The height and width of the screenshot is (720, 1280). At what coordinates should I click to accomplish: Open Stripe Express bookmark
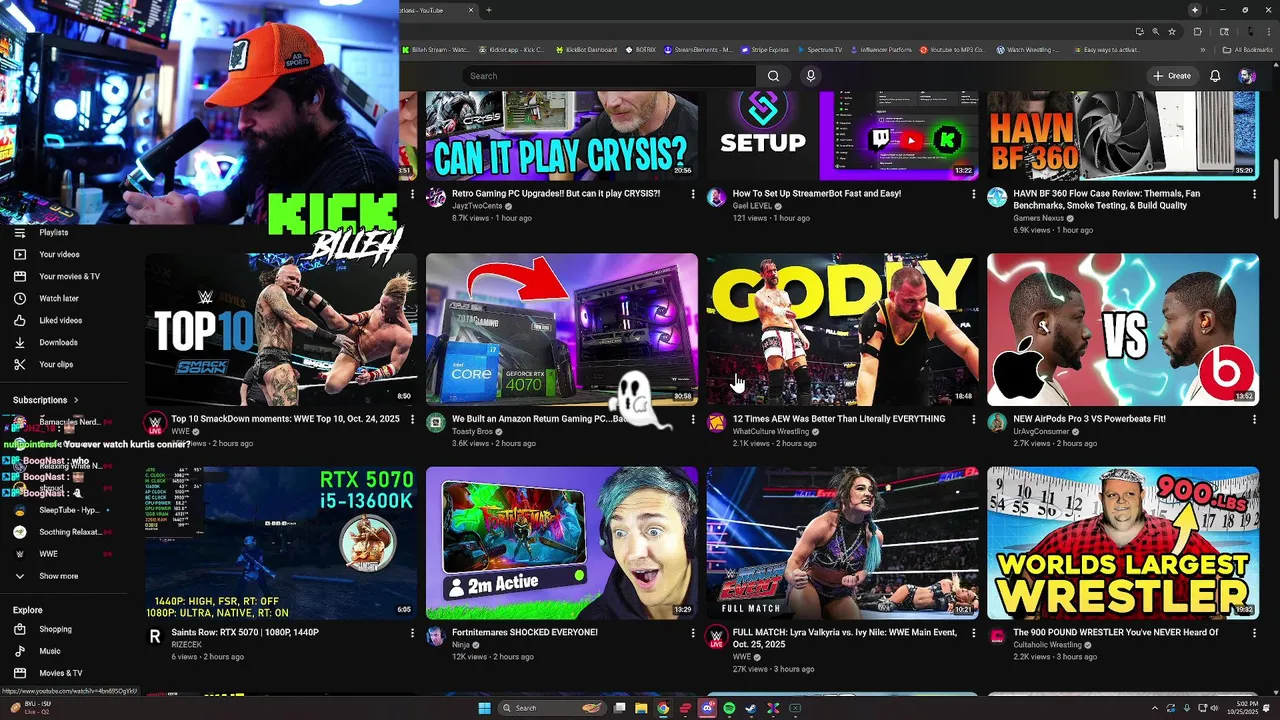(x=765, y=50)
